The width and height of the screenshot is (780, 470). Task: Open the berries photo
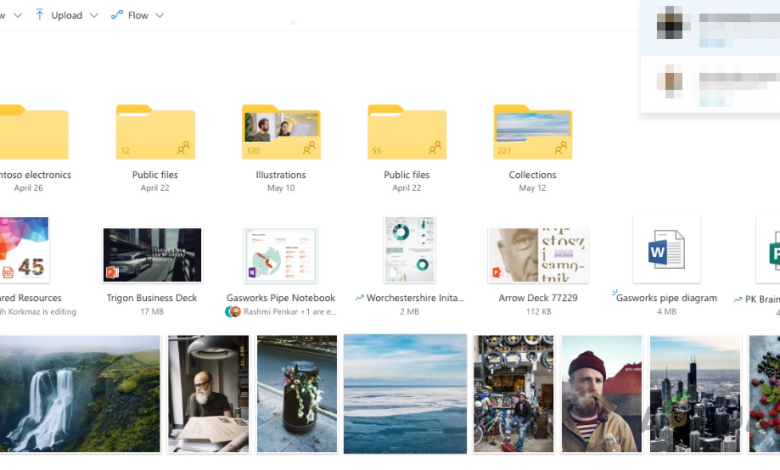(765, 393)
